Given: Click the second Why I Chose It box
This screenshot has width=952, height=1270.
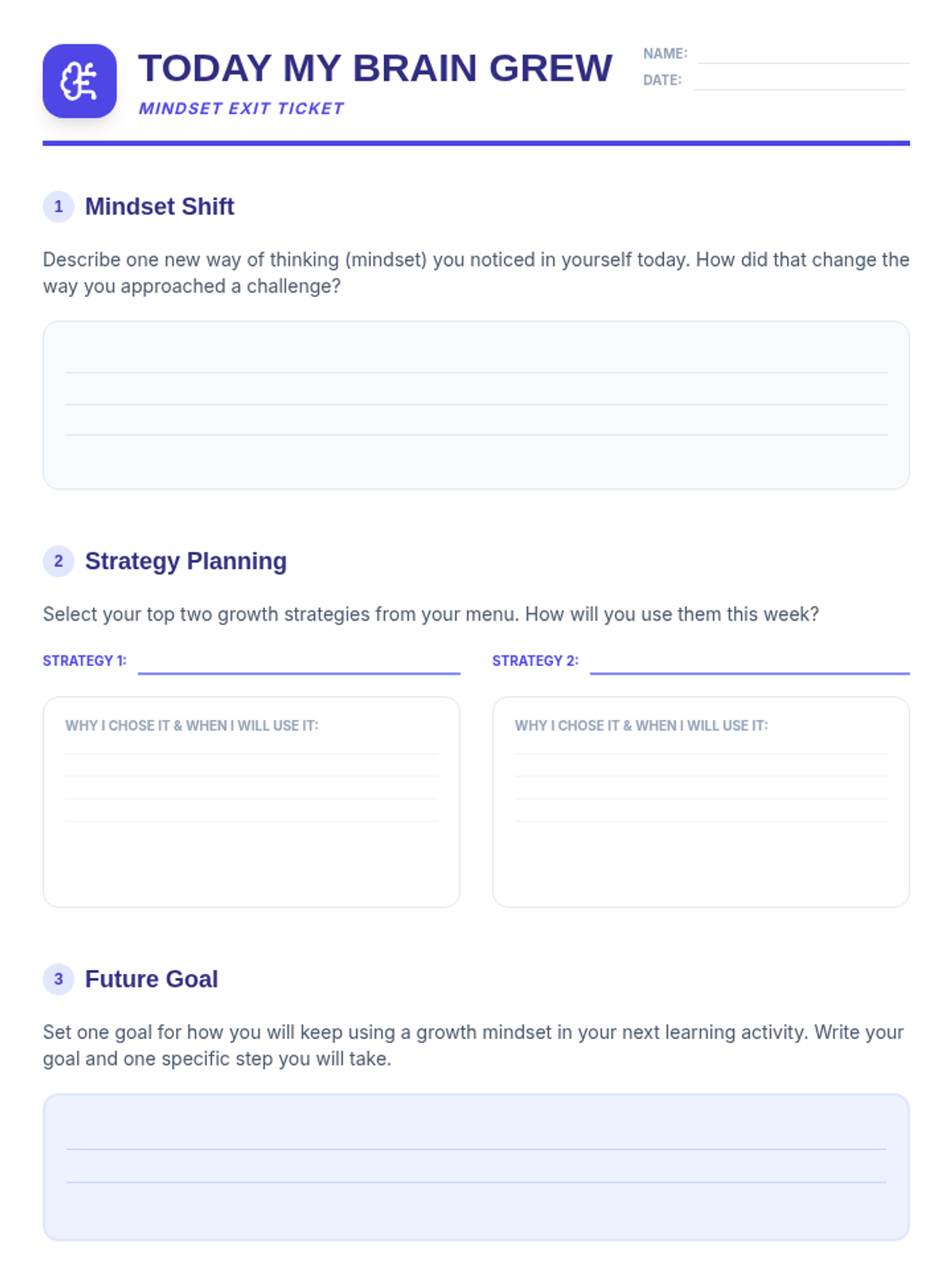Looking at the screenshot, I should click(x=701, y=802).
